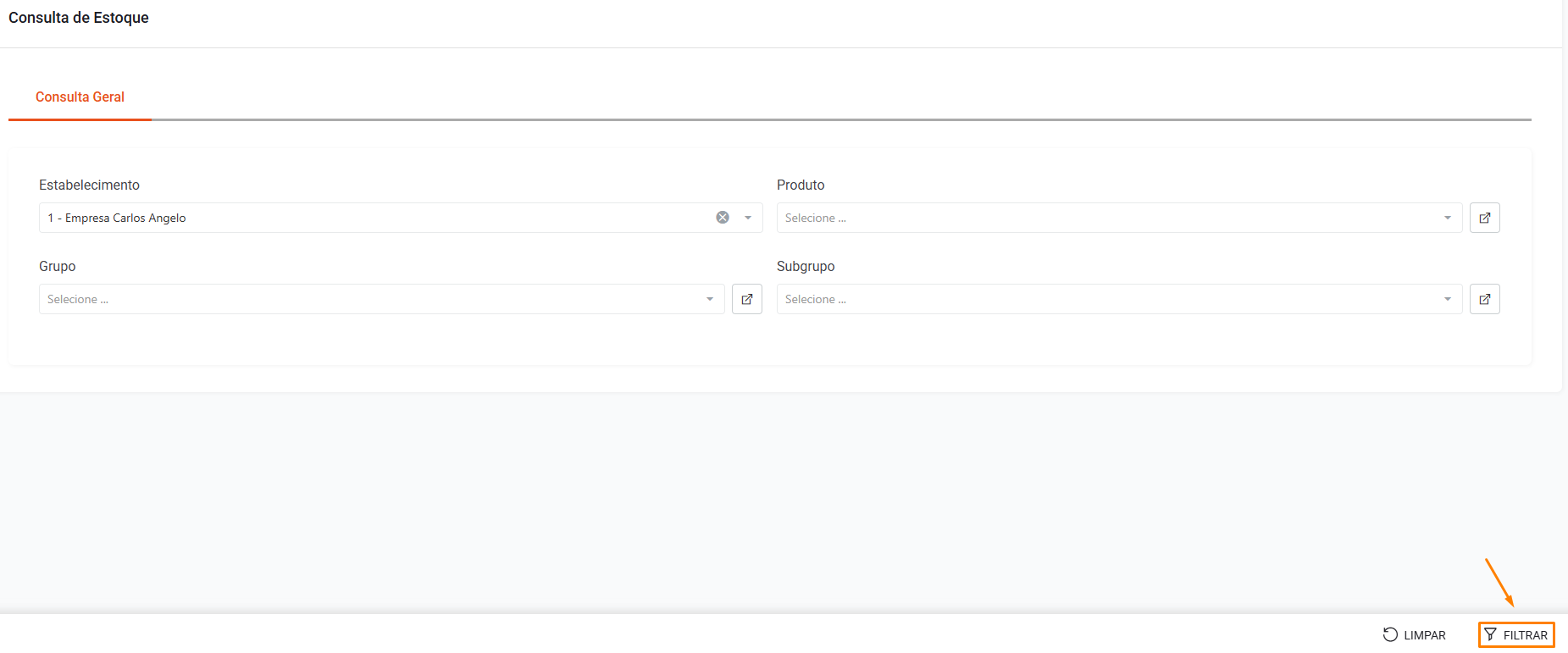Open Produto external lookup icon
Image resolution: width=1568 pixels, height=653 pixels.
pos(1484,218)
